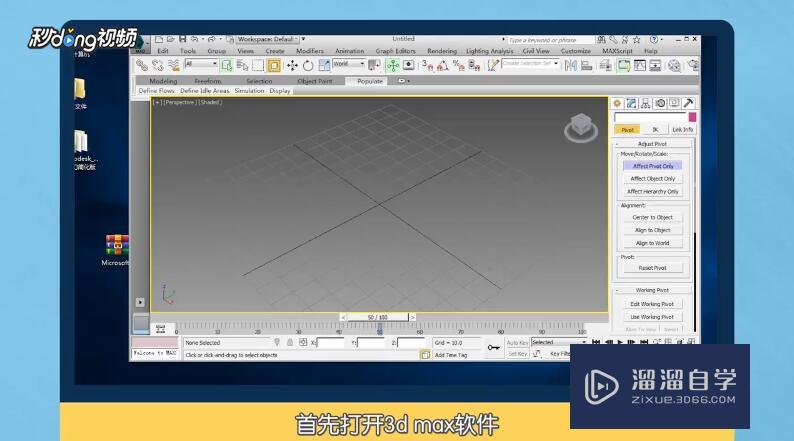Click the search keyword or phrase field

point(550,39)
